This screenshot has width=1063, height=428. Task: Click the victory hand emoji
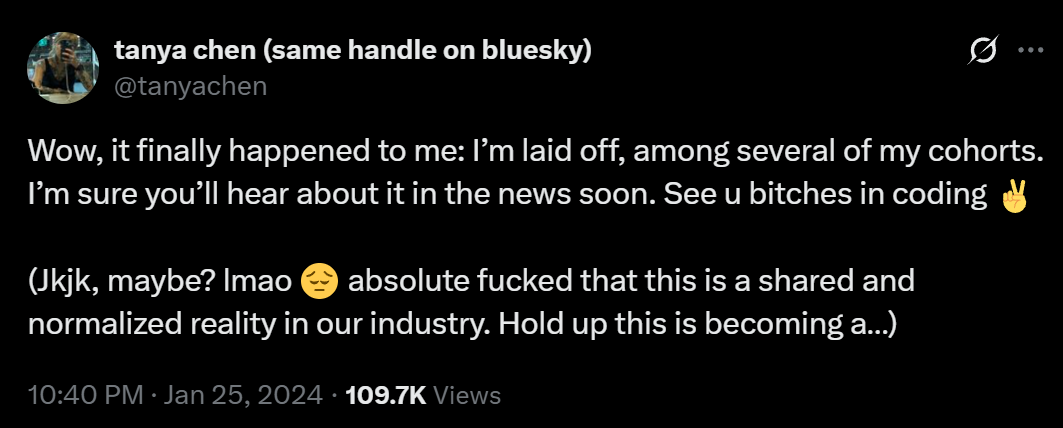click(x=1013, y=195)
